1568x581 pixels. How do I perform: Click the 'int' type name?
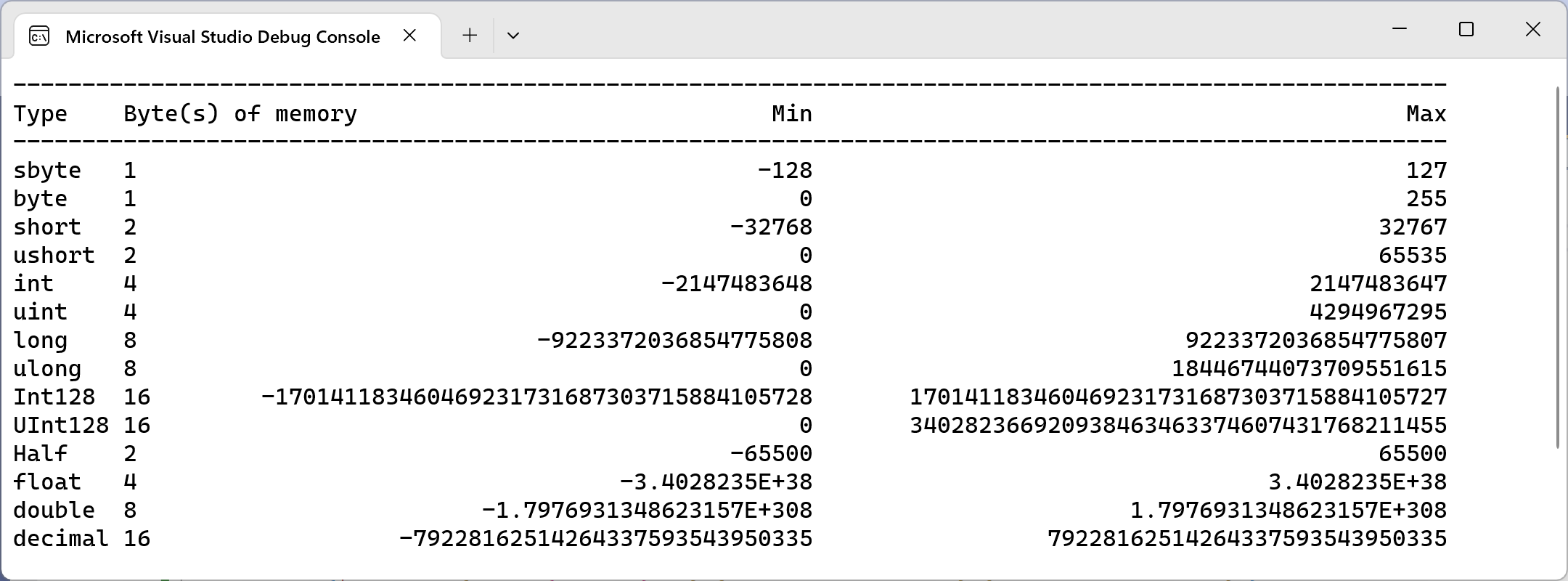point(33,284)
